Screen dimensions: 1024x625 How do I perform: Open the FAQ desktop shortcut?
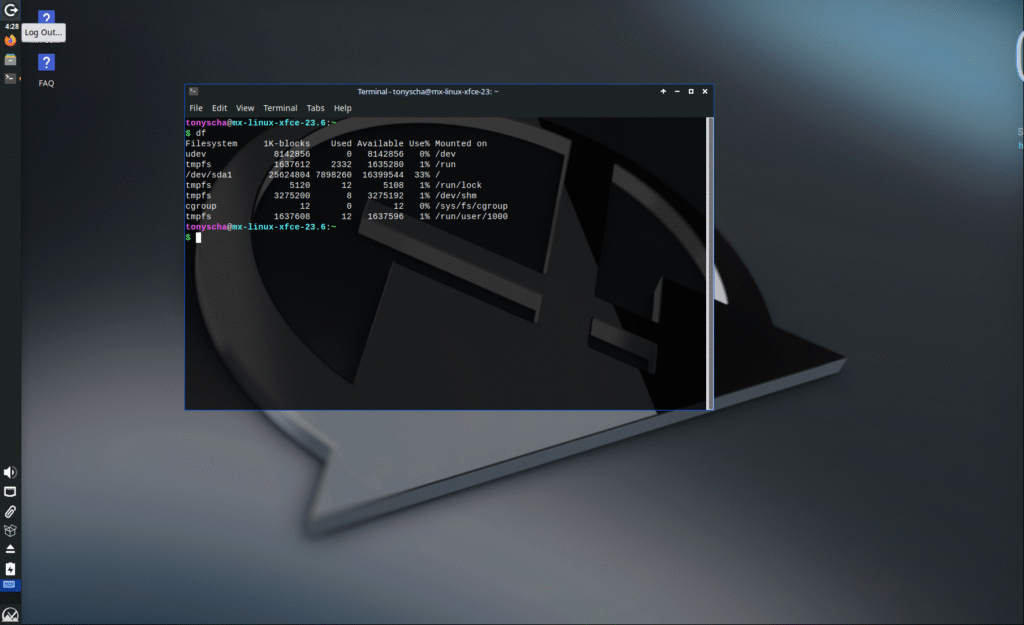click(x=46, y=71)
